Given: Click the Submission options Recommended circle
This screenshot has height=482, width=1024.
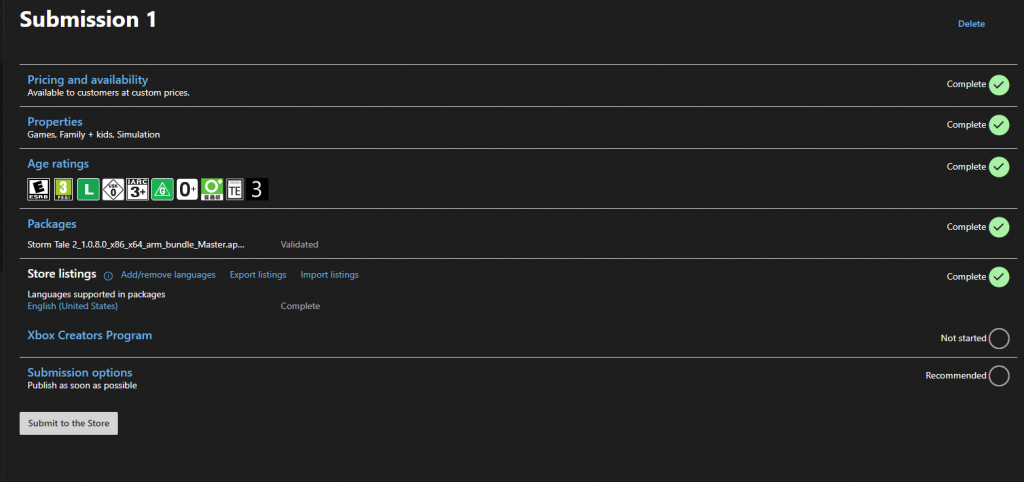Looking at the screenshot, I should tap(998, 376).
